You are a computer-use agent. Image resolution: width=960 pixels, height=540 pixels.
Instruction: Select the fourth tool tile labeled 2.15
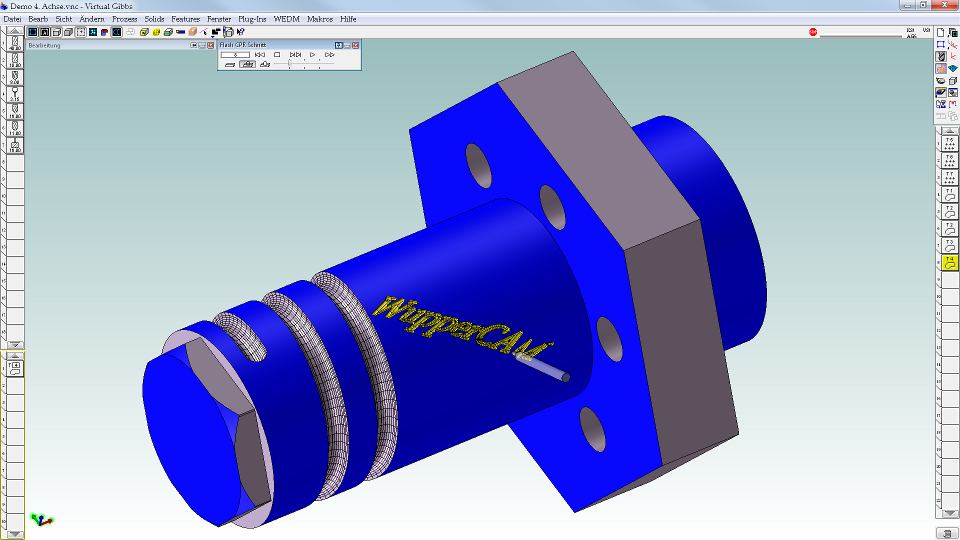[15, 94]
